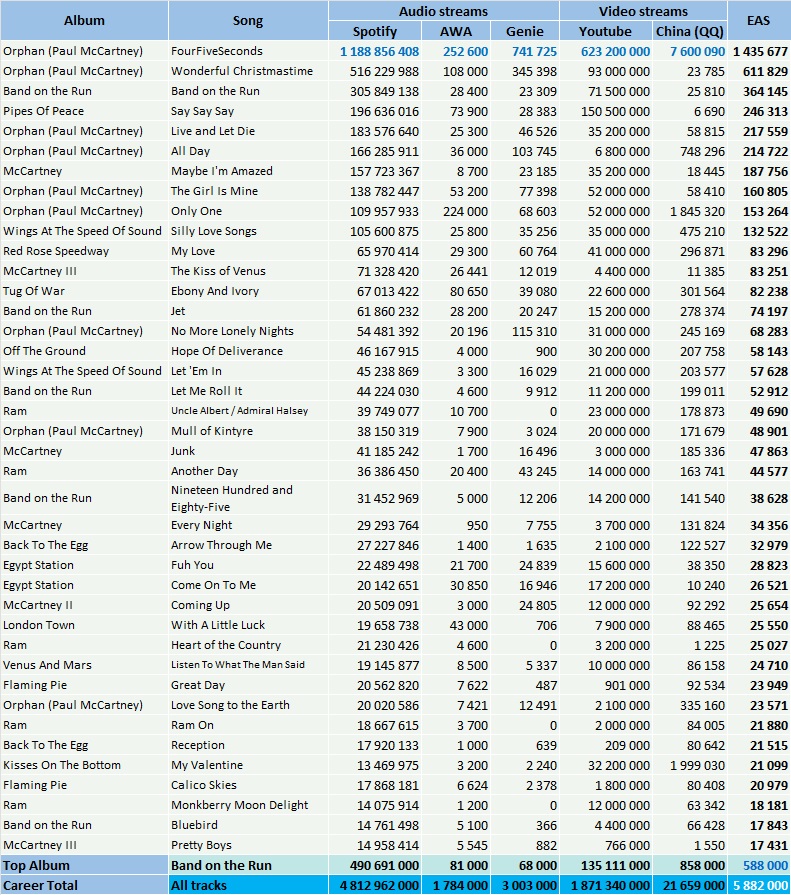Click the With A Little Luck cell

point(248,624)
